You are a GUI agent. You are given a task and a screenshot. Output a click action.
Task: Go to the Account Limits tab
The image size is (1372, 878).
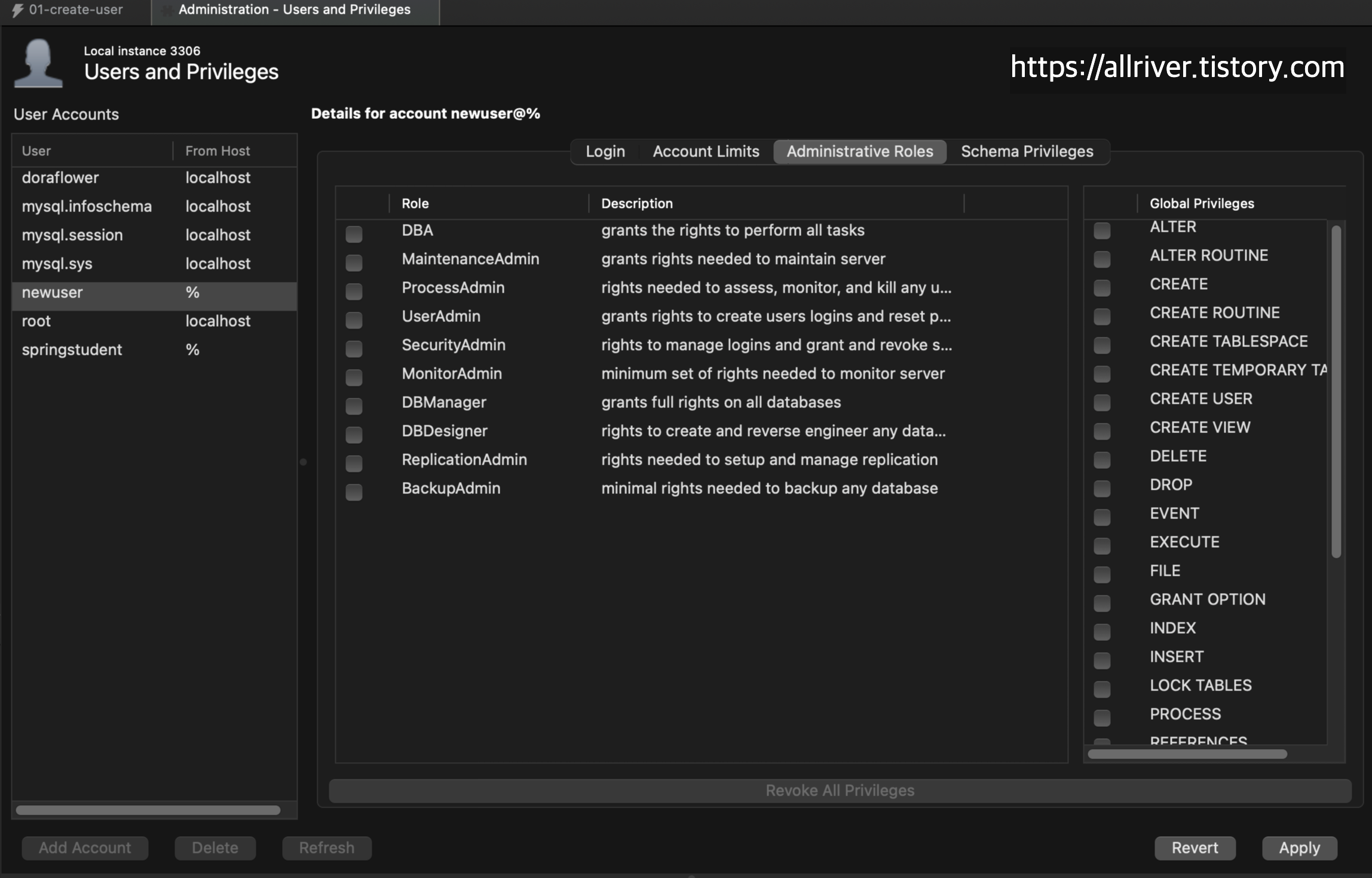pos(705,152)
